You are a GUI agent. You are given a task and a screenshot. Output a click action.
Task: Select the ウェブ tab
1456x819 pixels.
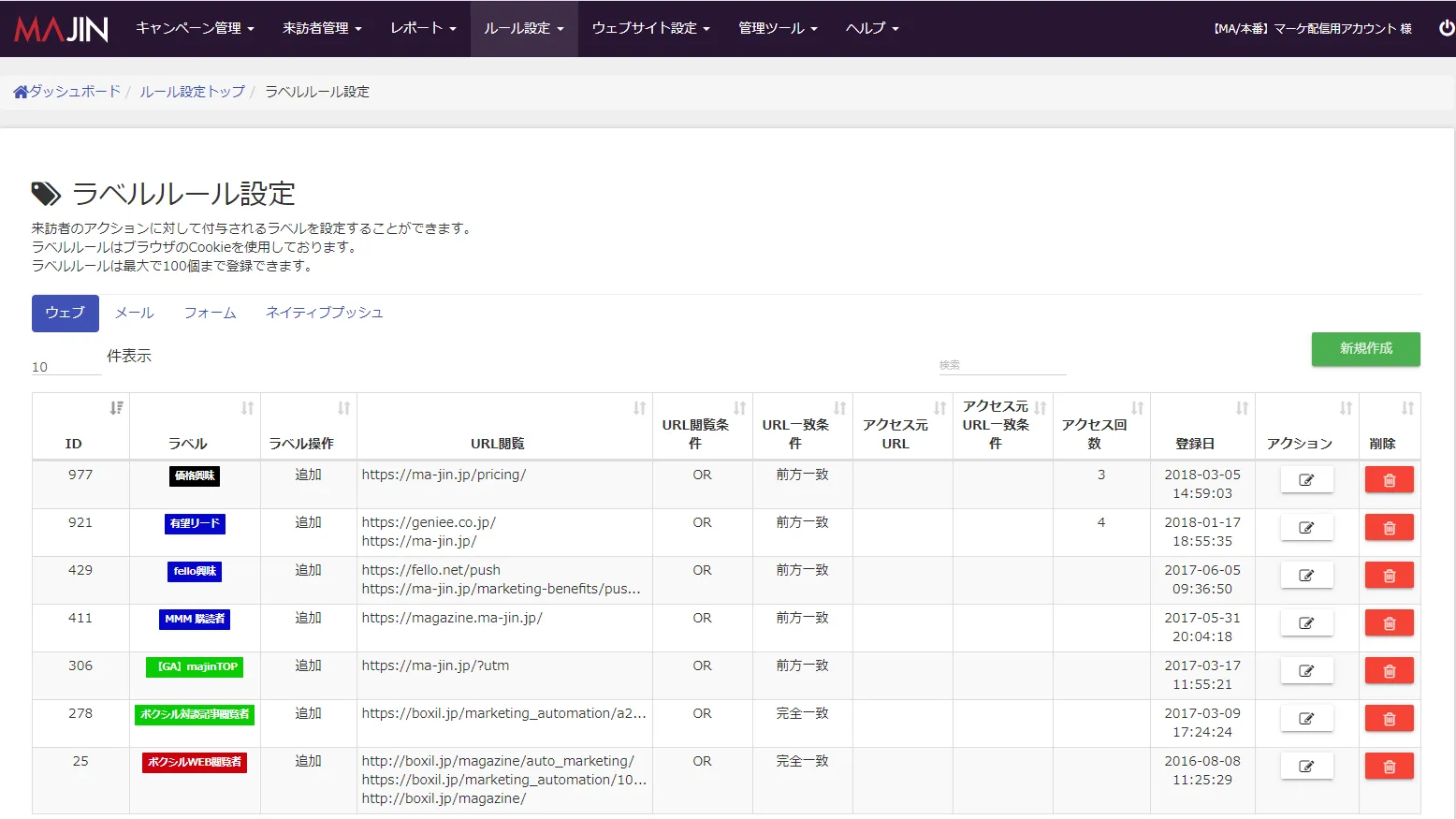[x=66, y=314]
